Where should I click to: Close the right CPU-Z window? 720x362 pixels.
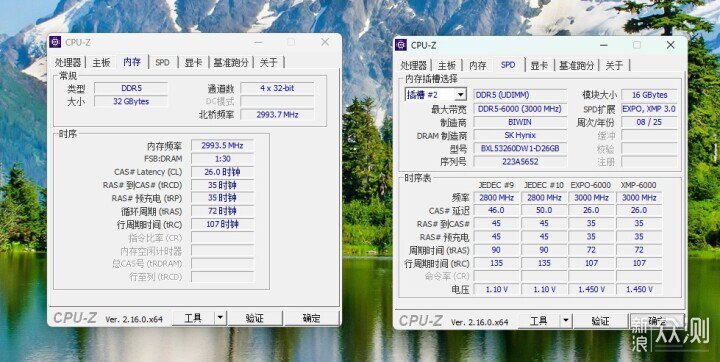(670, 45)
